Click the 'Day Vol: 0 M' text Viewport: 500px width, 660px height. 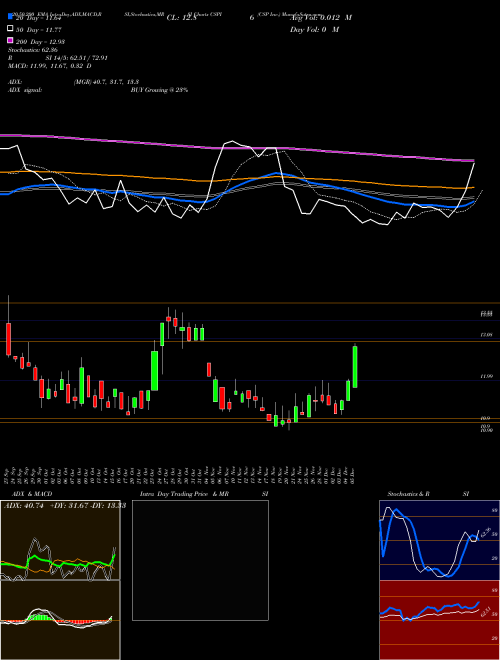pyautogui.click(x=314, y=30)
